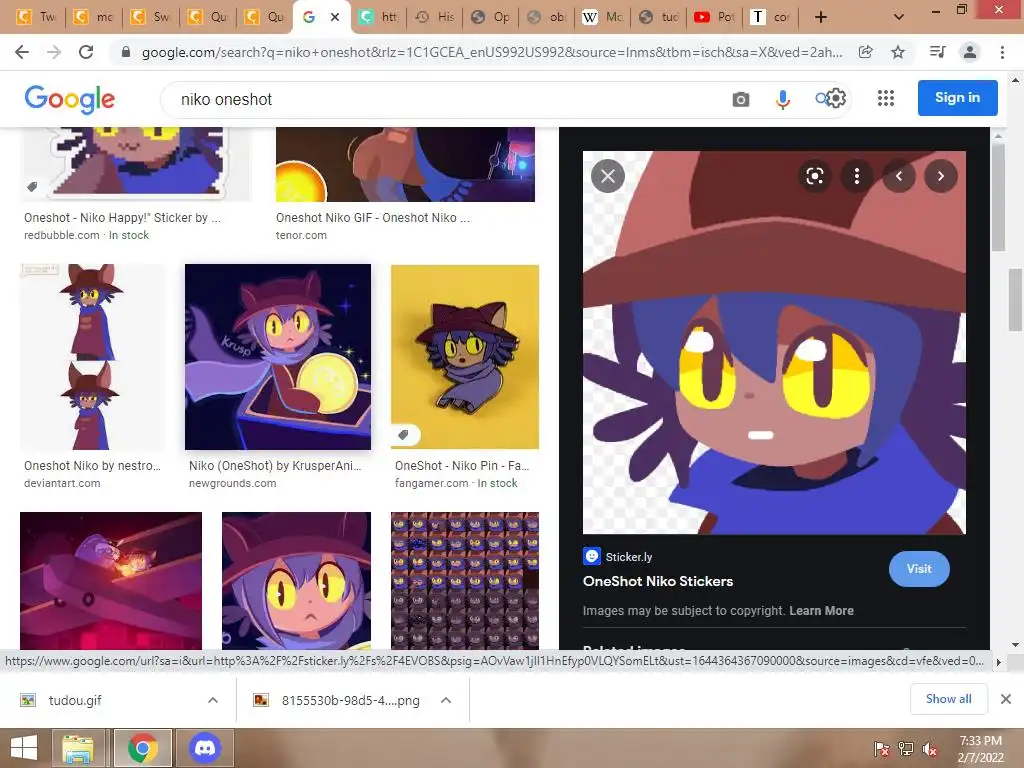Switch to the 'Tw' tab
Image resolution: width=1024 pixels, height=768 pixels.
tap(37, 17)
